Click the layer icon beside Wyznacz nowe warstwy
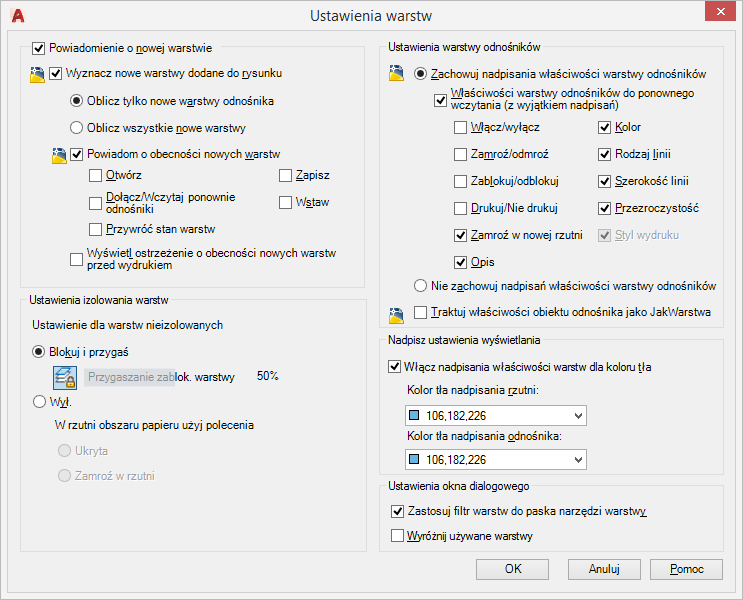Viewport: 743px width, 600px height. [x=38, y=73]
